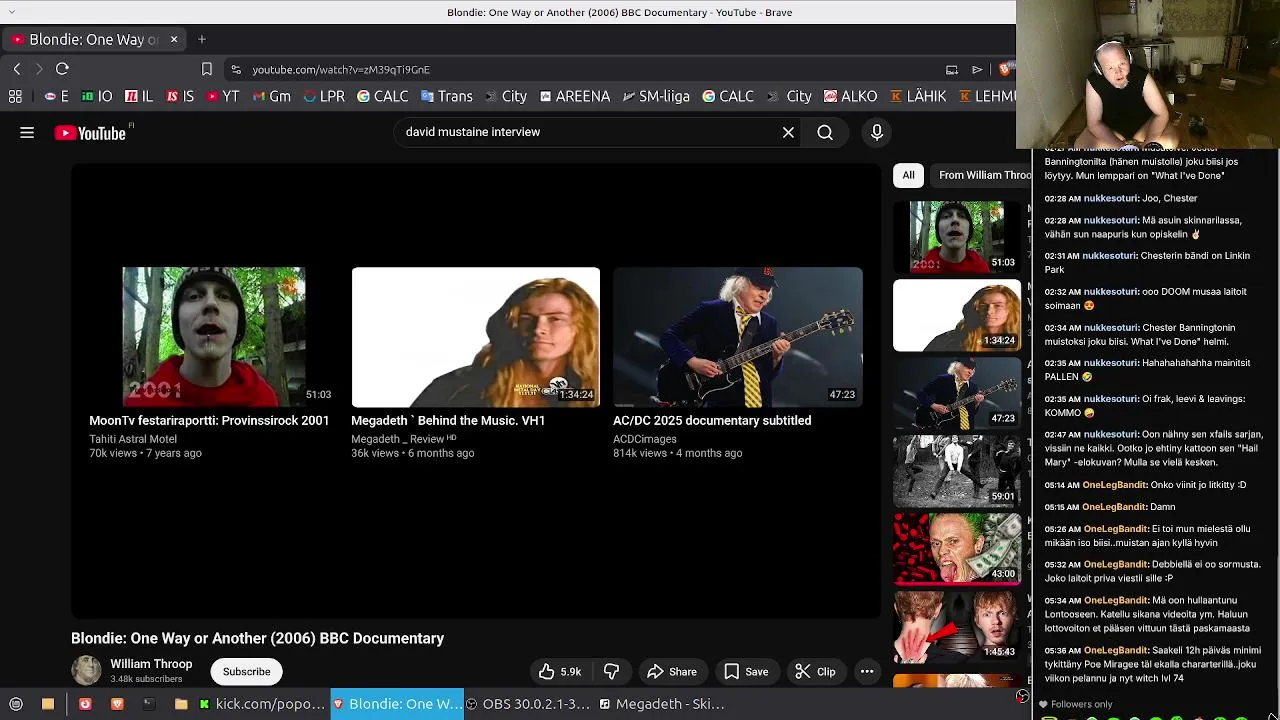Subscribe to William Throop

(246, 672)
